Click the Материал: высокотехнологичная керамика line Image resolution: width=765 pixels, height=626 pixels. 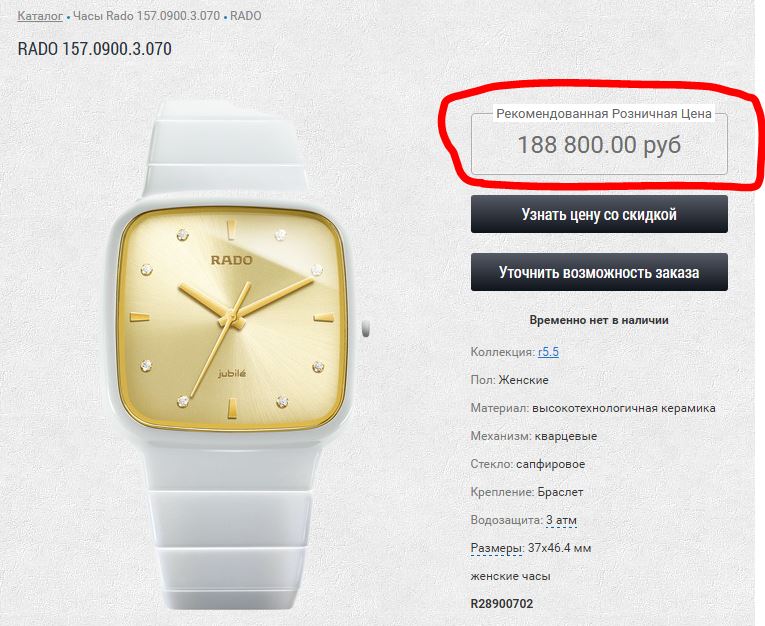click(593, 408)
